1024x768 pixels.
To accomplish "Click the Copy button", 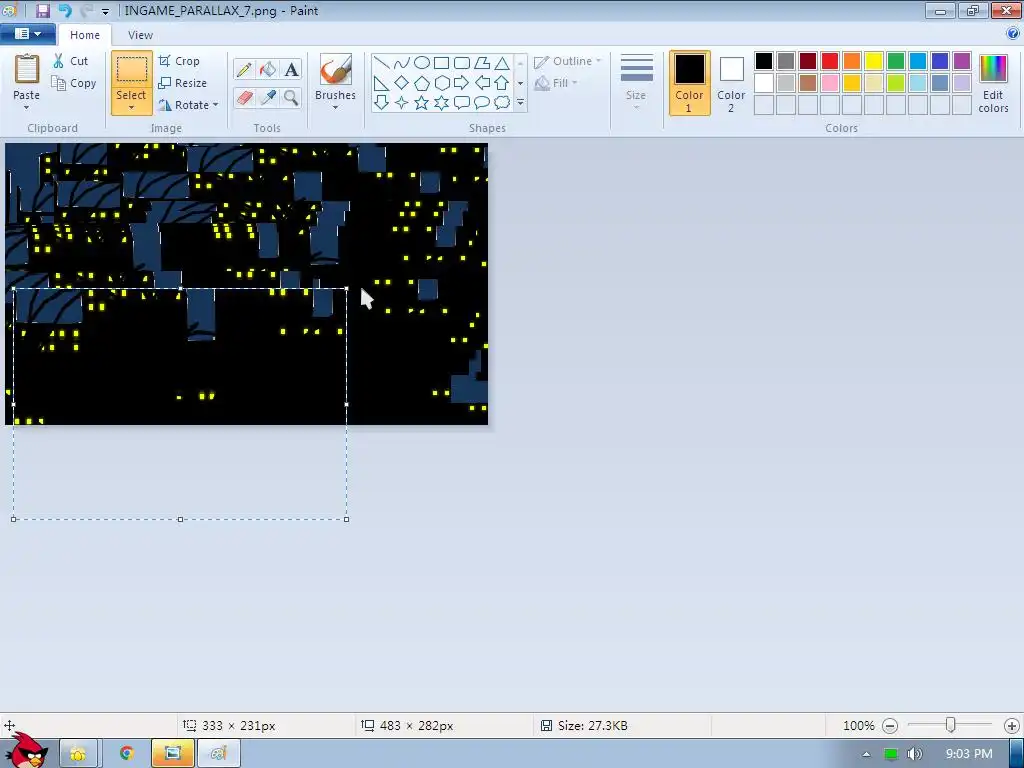I will [x=74, y=84].
